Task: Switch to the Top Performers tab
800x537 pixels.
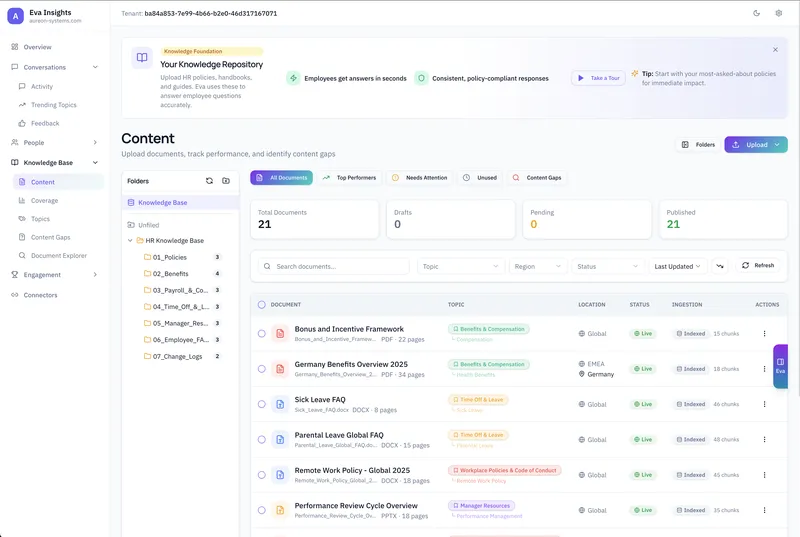Action: [349, 177]
